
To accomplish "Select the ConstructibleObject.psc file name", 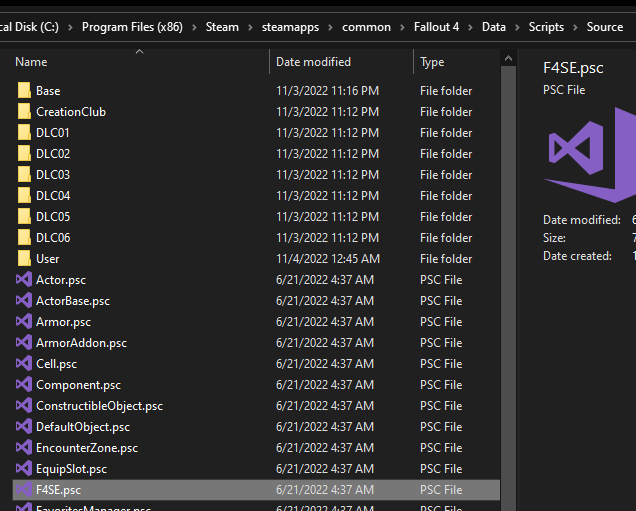I will [x=99, y=406].
